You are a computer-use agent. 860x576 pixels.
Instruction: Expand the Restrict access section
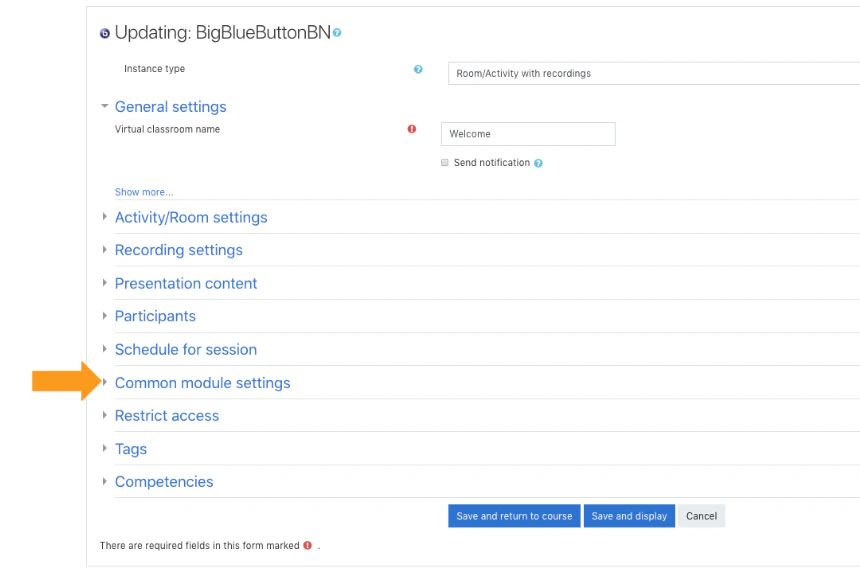167,415
